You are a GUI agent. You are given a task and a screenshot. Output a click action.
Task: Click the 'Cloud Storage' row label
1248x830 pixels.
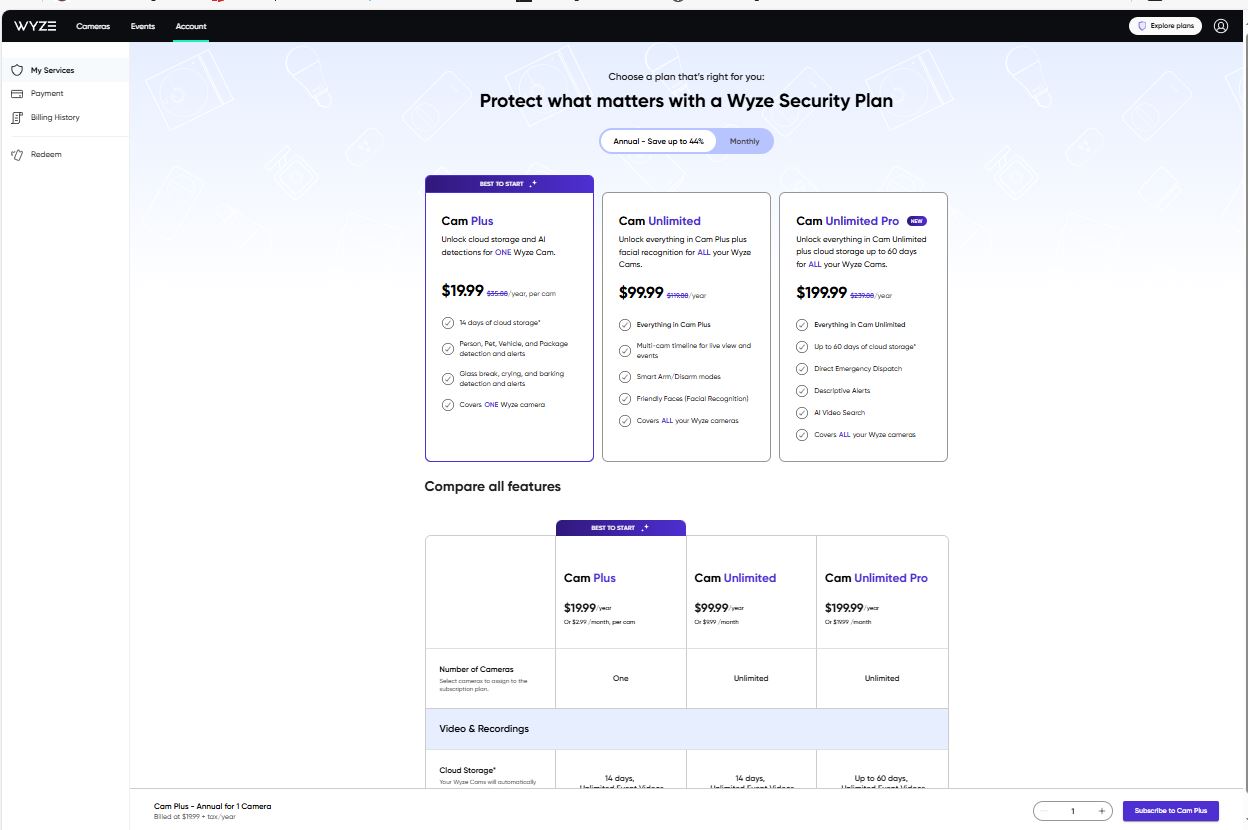point(468,771)
